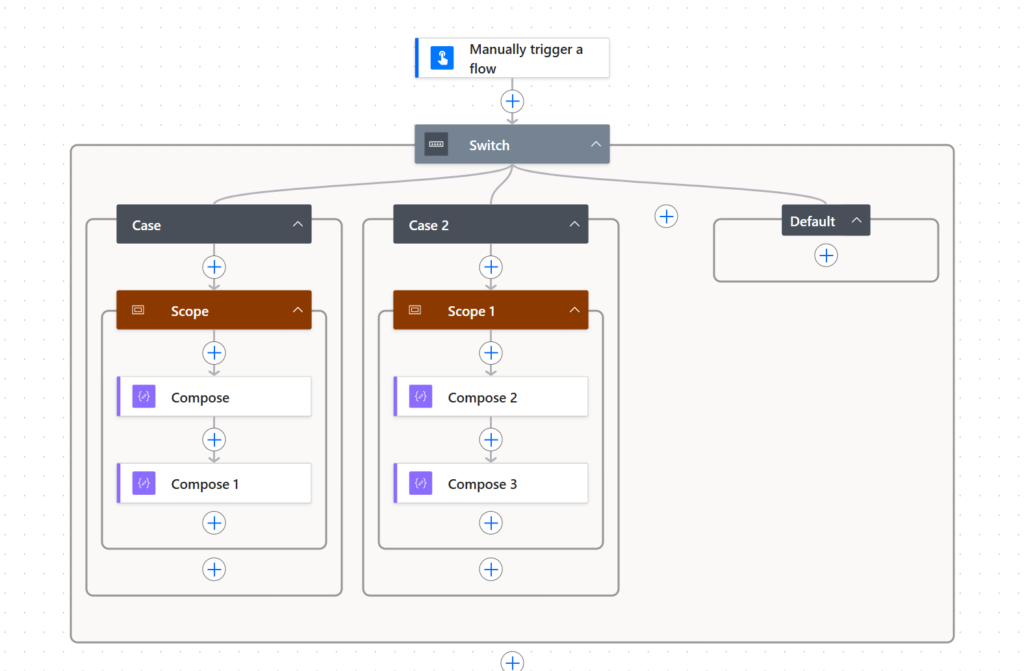Open the Compose 3 action card
Image resolution: width=1024 pixels, height=671 pixels.
[490, 483]
